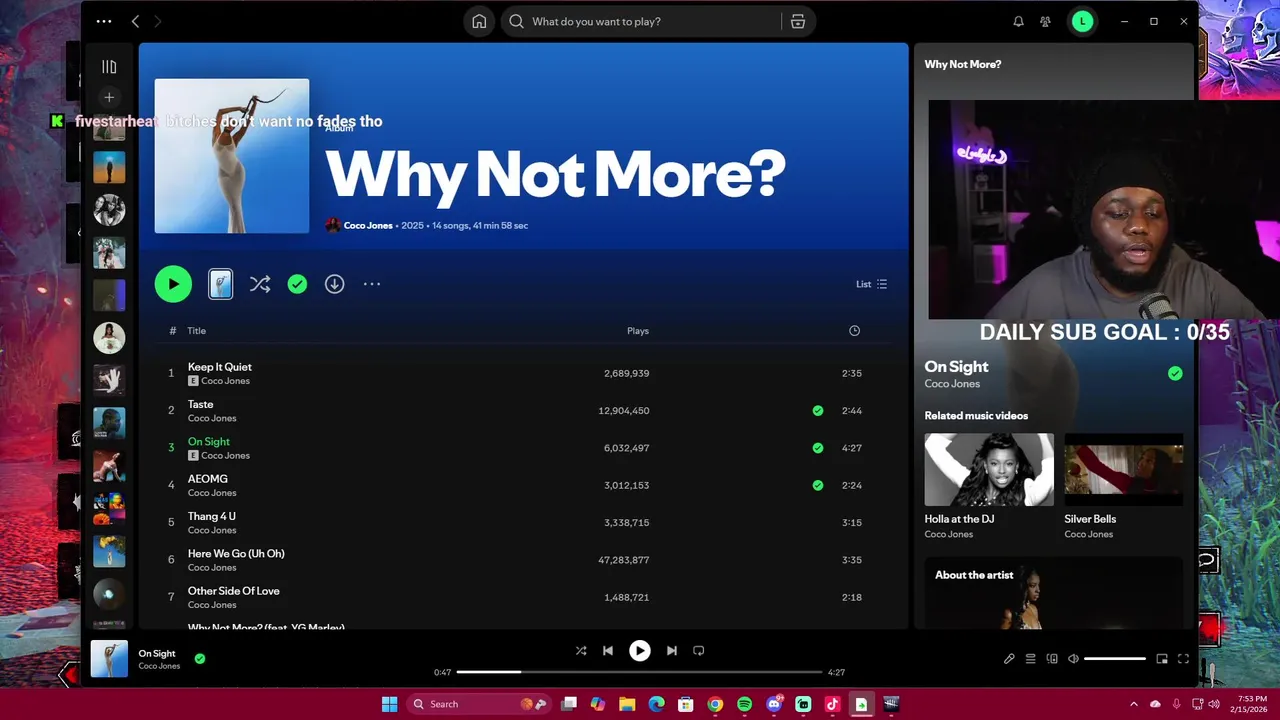Open Spotify from the taskbar

tap(744, 704)
